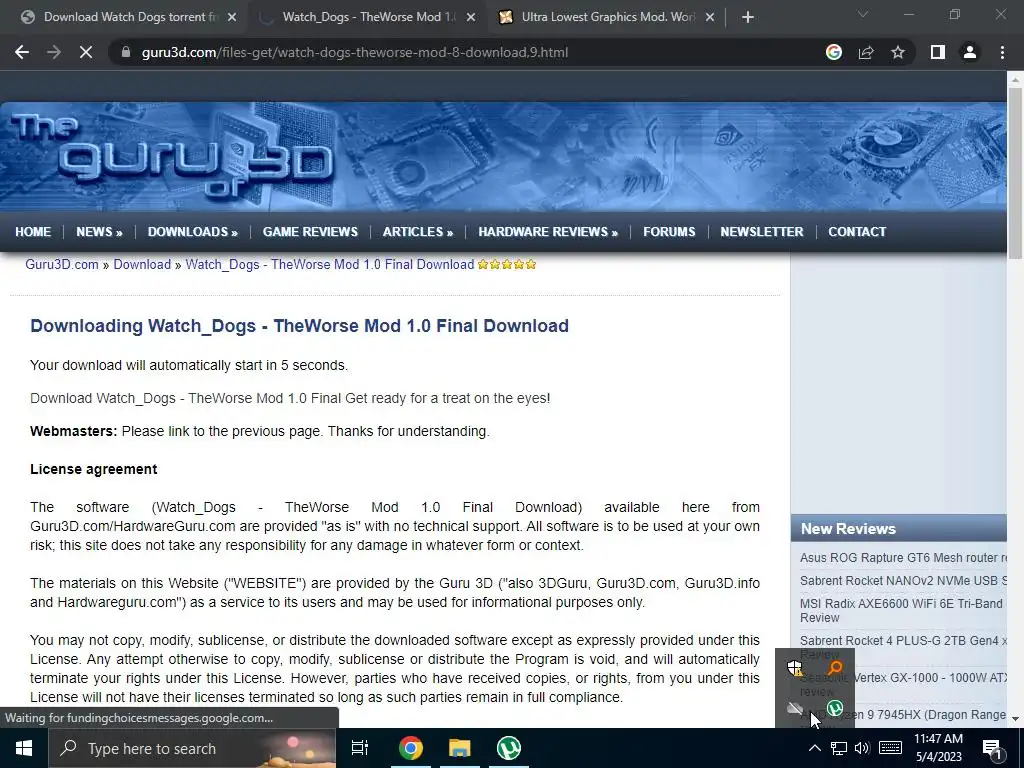Open the browser side panel
Screen dimensions: 1024x768
click(938, 52)
